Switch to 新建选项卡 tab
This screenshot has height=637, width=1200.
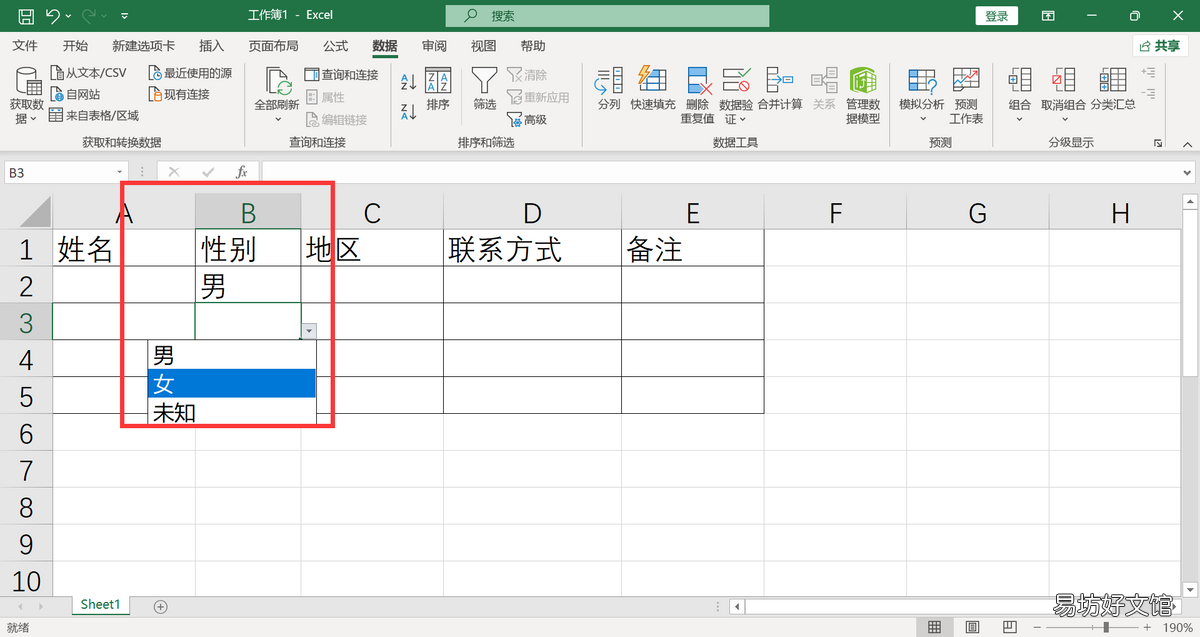[x=144, y=46]
